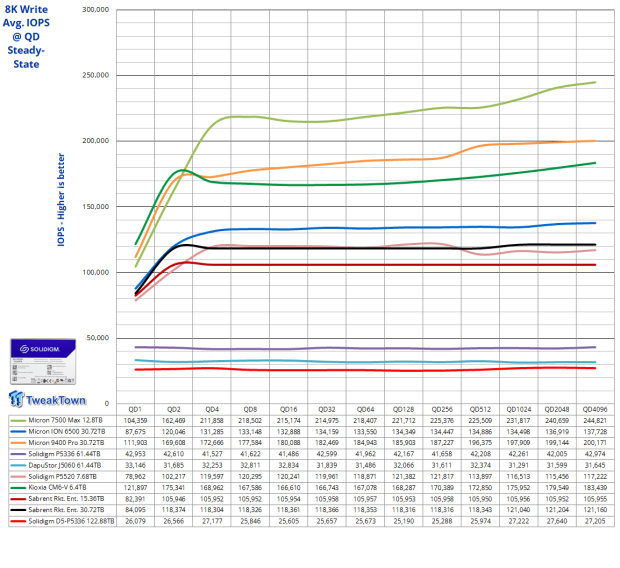
Task: Select legend entry 'Micron 7500 Max 12.8TB'
Action: [x=65, y=420]
